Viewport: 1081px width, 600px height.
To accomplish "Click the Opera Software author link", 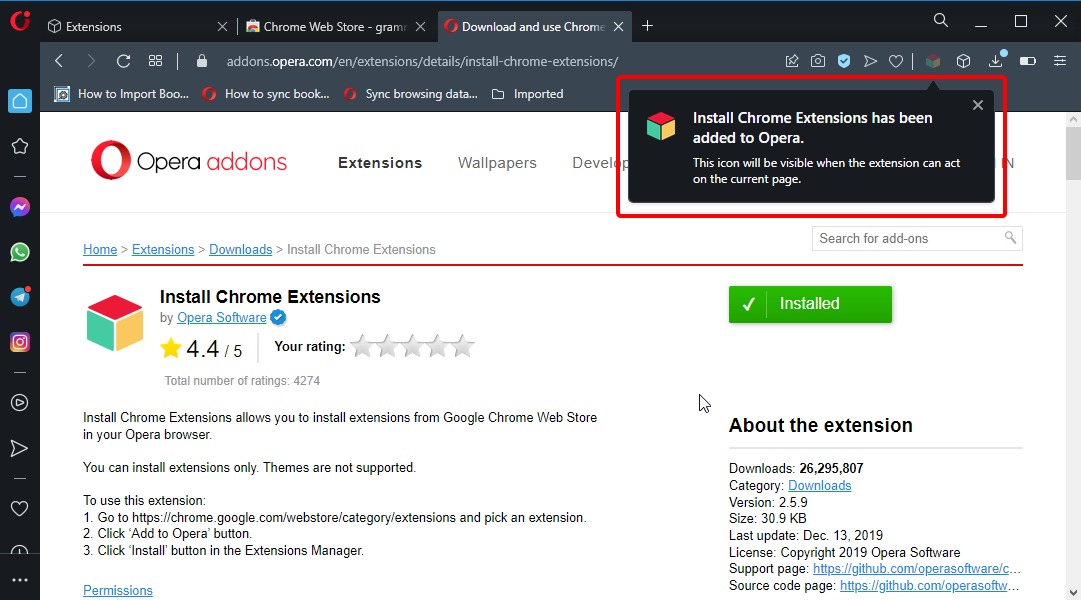I will tap(221, 318).
